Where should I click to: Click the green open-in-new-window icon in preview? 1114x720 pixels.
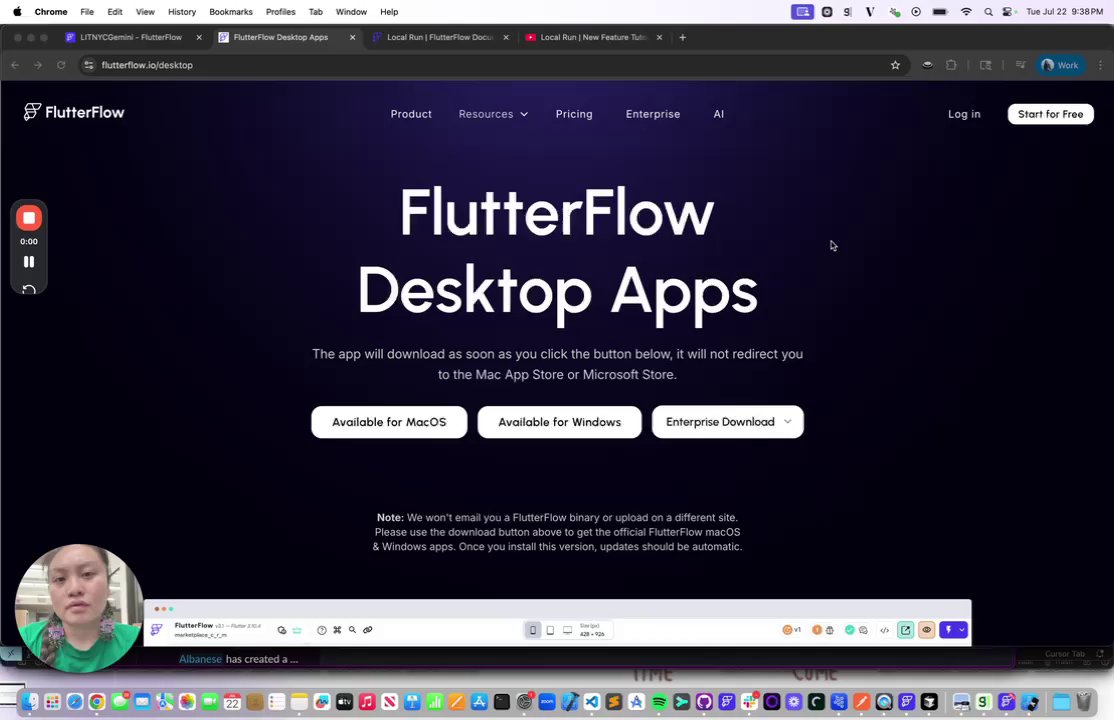pos(906,630)
